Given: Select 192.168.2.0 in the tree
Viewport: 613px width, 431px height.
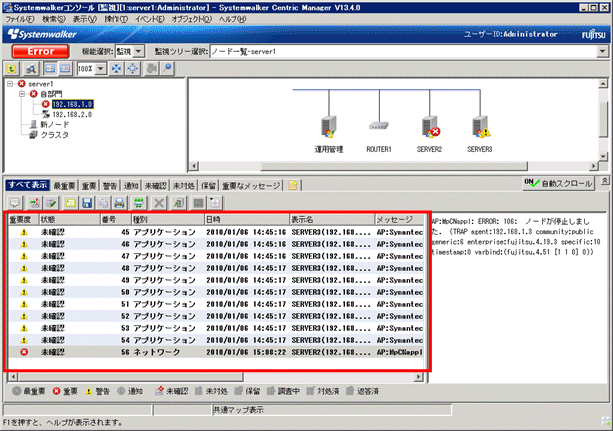Looking at the screenshot, I should (x=72, y=114).
